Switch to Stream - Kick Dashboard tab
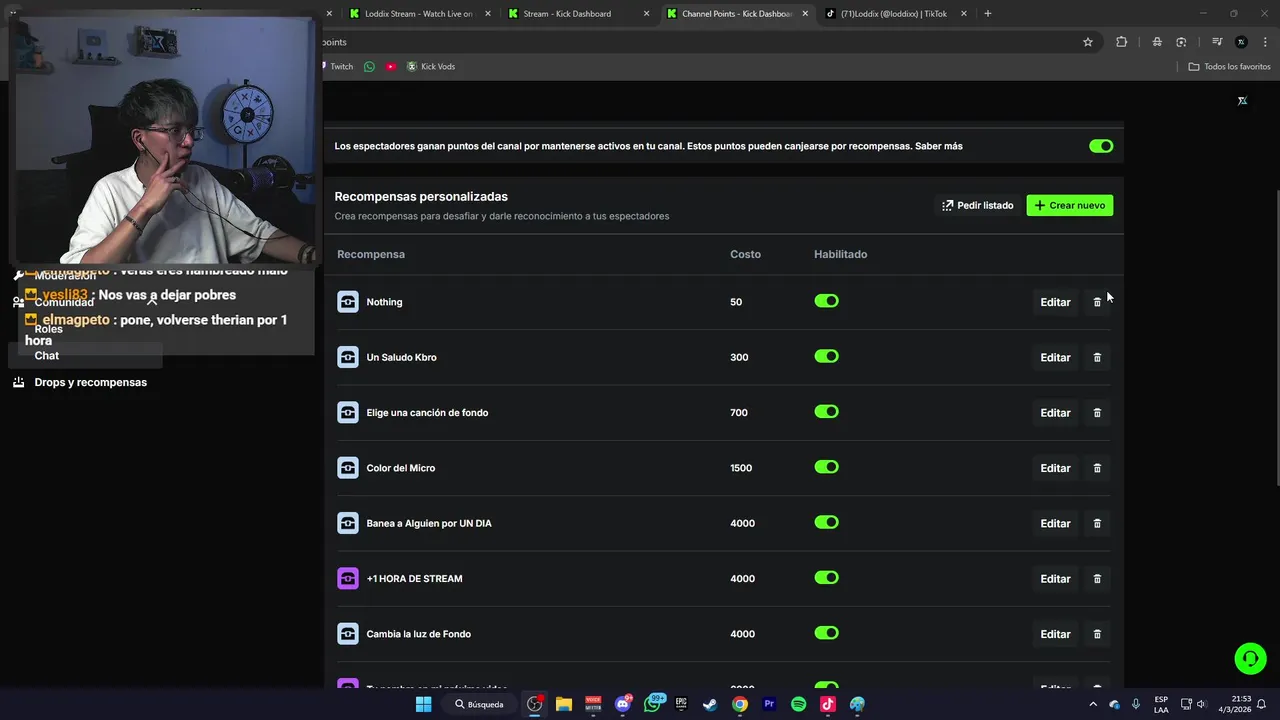1280x720 pixels. pos(578,14)
